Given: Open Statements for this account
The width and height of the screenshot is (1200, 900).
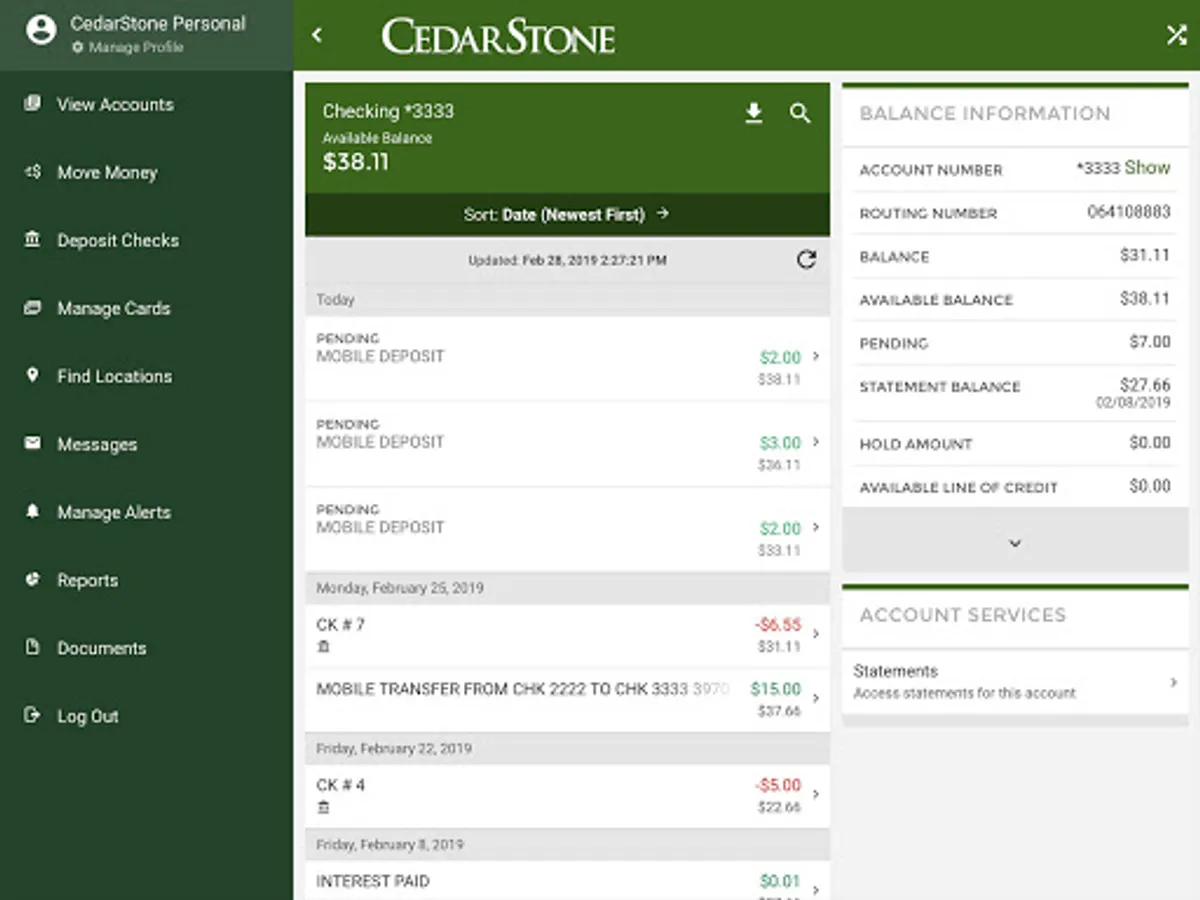Looking at the screenshot, I should click(1015, 681).
